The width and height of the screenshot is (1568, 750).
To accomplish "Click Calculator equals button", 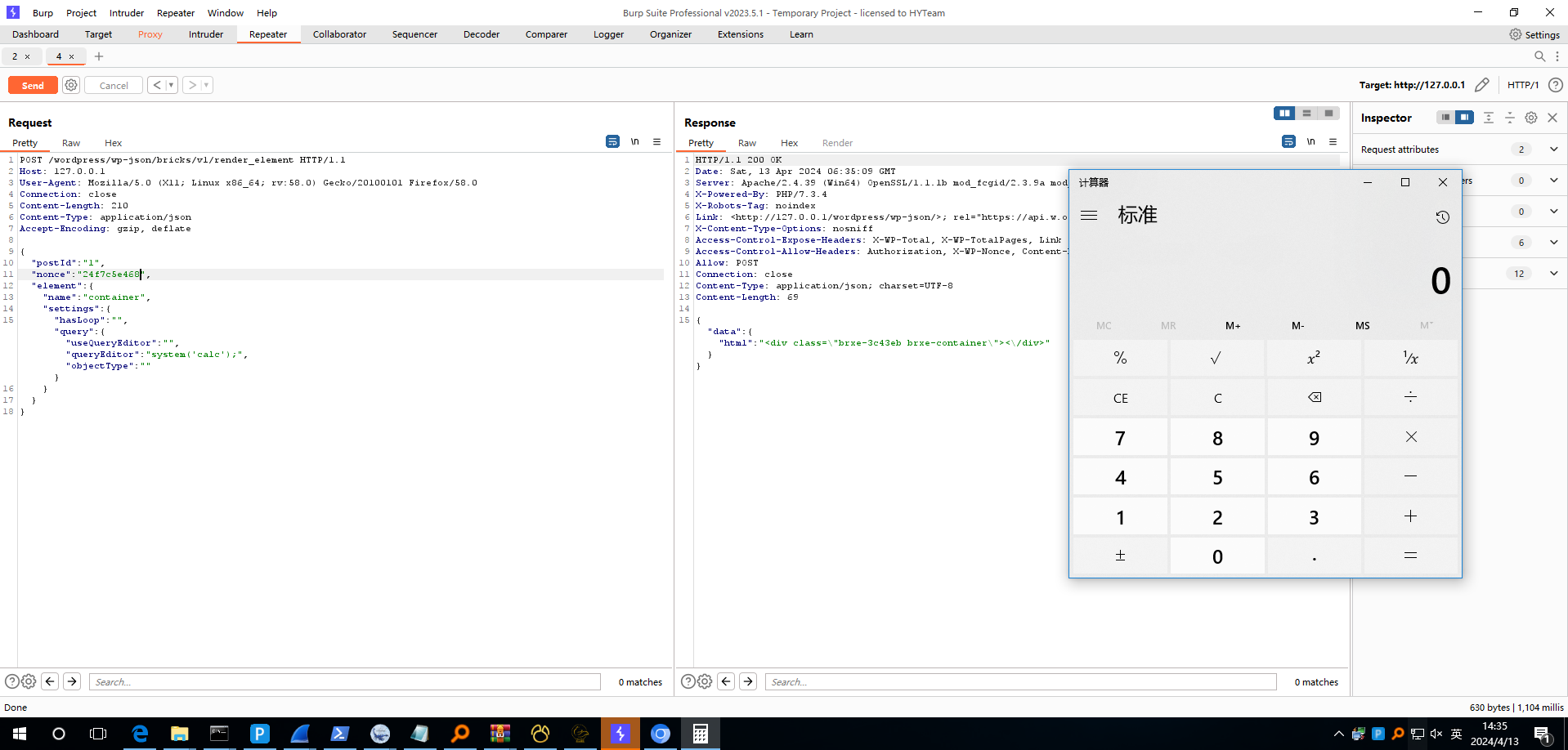I will click(1411, 556).
